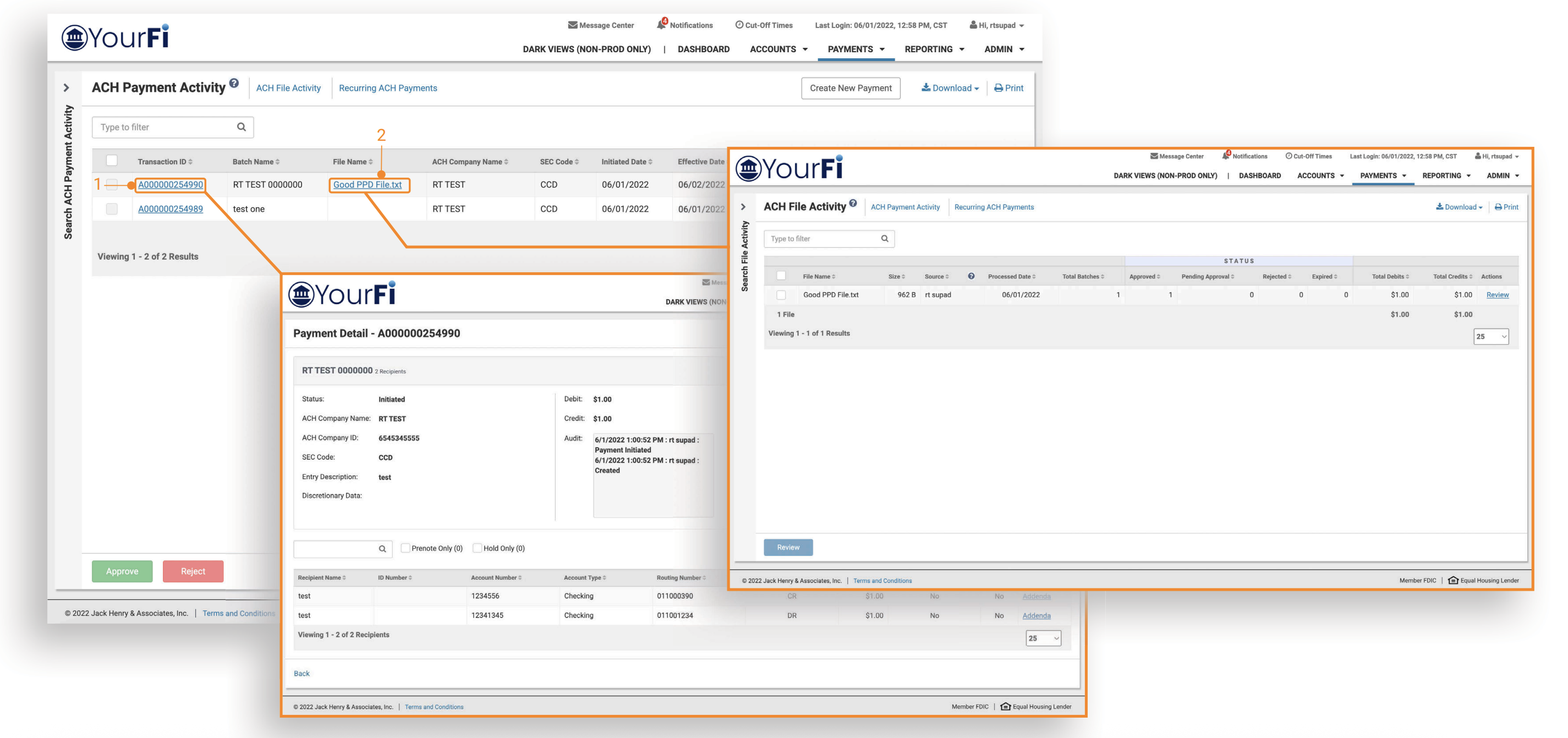Open the Notifications bell icon
Viewport: 1568px width, 738px height.
click(661, 25)
